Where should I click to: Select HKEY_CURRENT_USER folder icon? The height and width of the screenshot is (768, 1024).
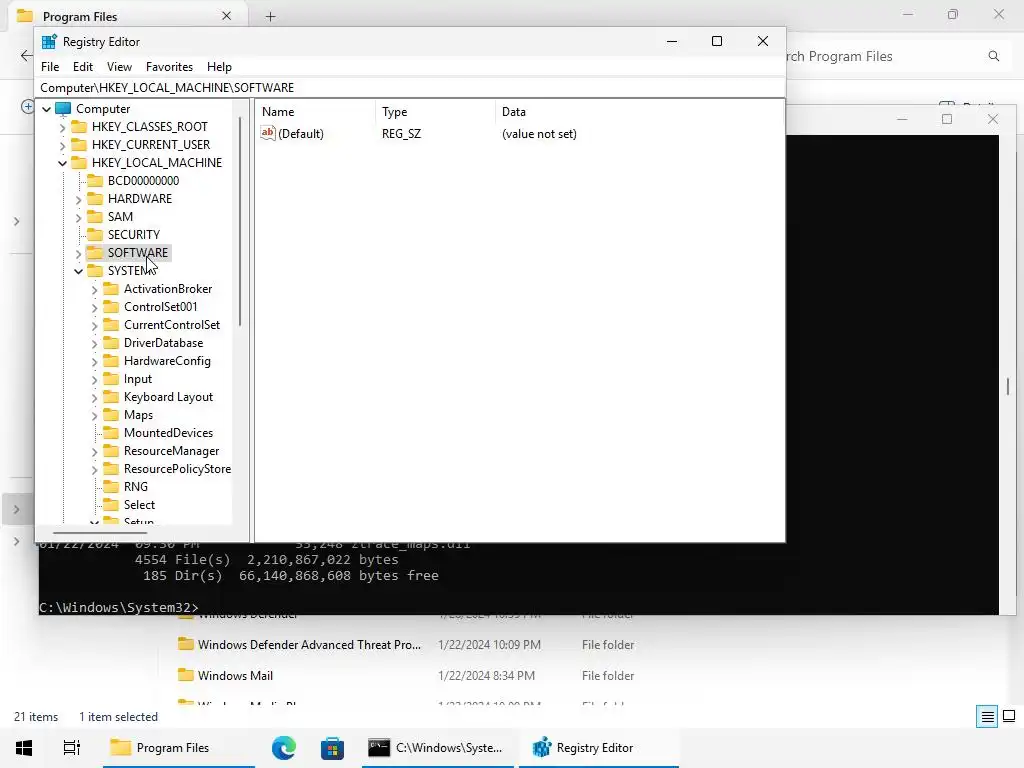78,144
